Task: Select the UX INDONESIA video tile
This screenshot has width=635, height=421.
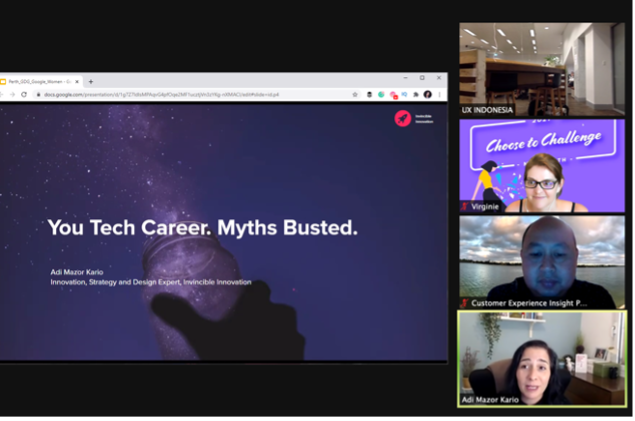Action: point(541,69)
